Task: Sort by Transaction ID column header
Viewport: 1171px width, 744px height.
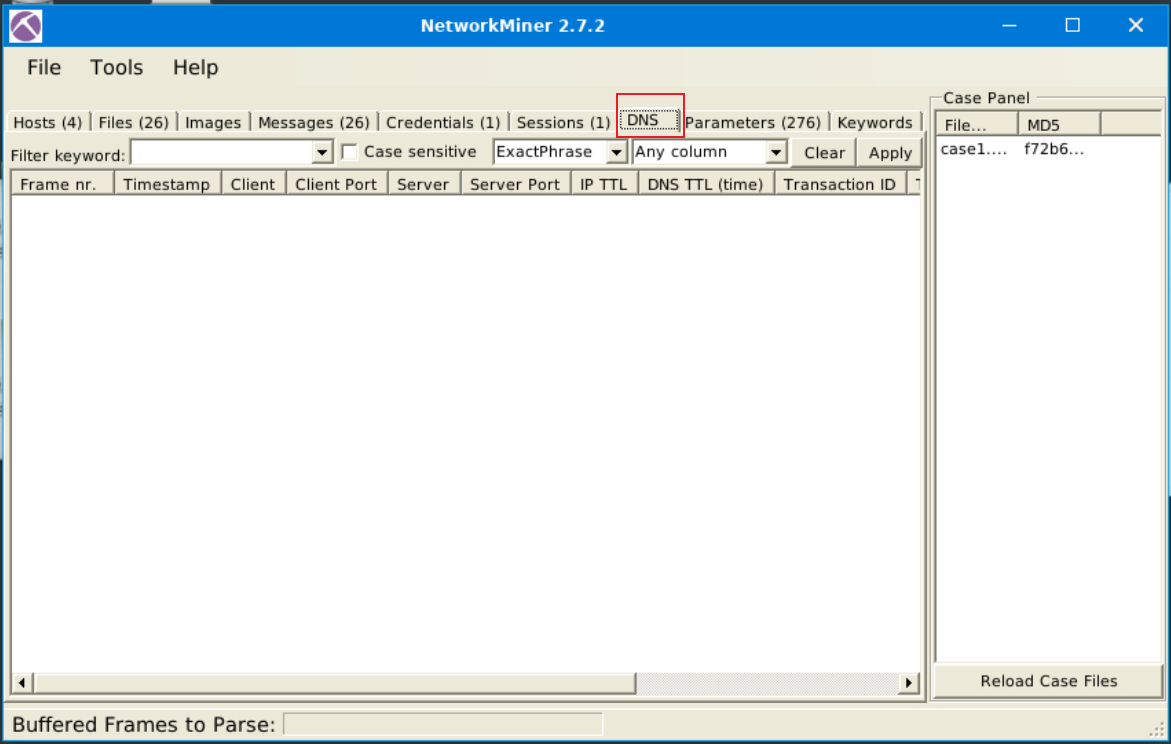Action: click(x=839, y=184)
